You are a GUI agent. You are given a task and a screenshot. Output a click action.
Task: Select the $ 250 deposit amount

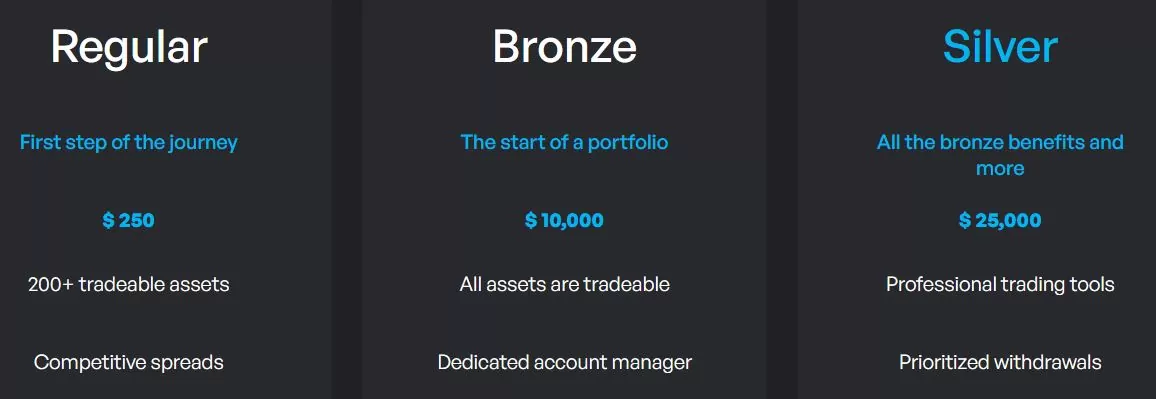pyautogui.click(x=129, y=220)
